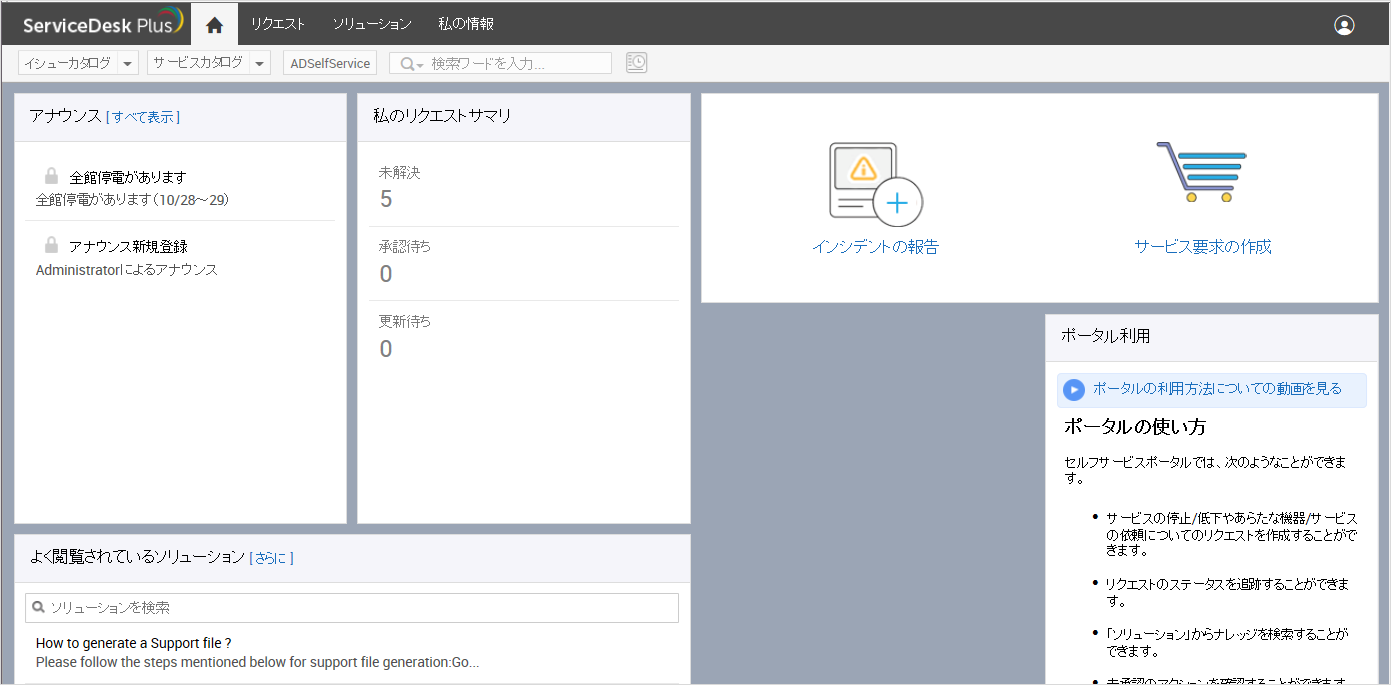Click サービス要求の作成 link
The image size is (1391, 685).
pos(1203,247)
